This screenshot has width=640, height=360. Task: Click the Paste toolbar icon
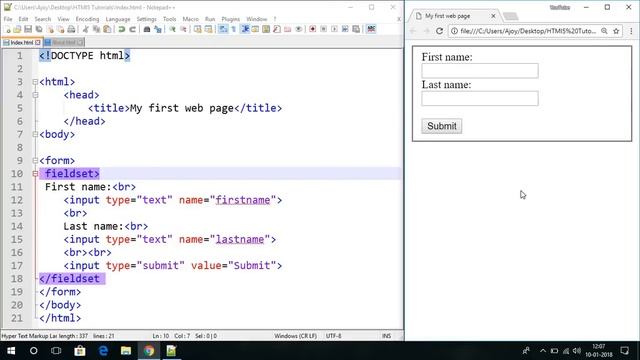(107, 29)
